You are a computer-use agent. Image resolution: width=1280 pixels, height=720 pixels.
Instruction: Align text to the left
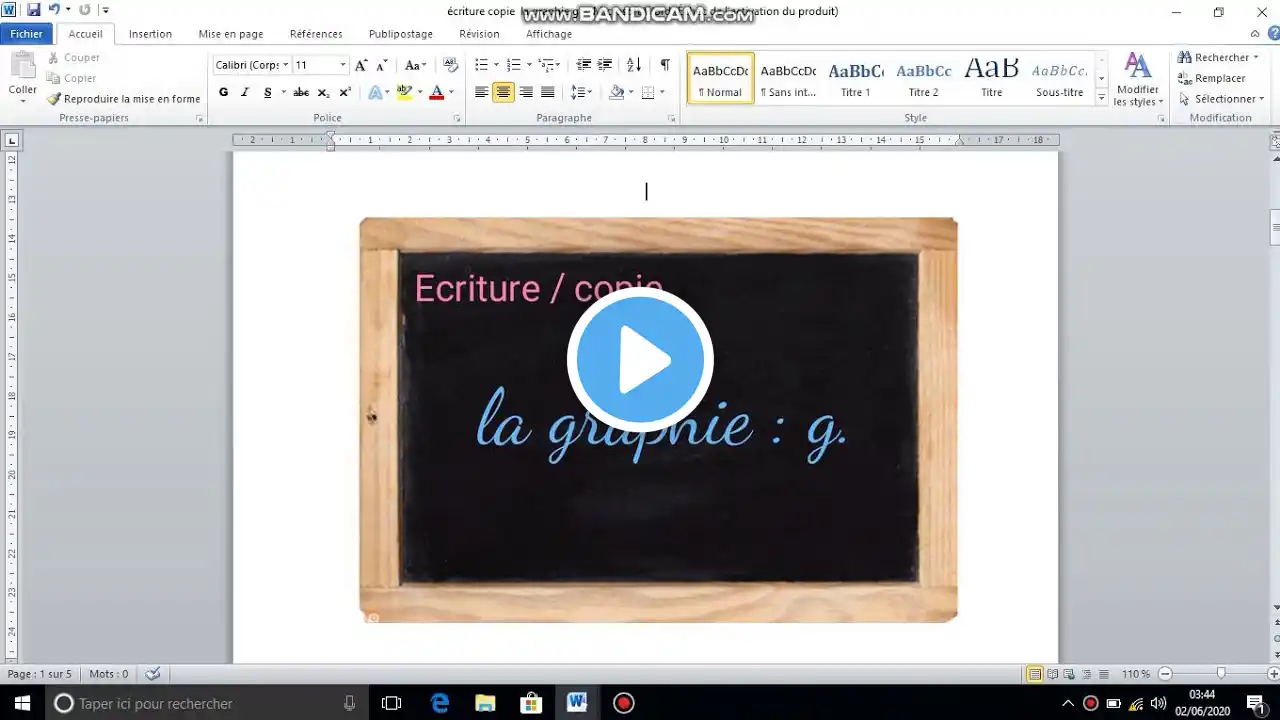482,92
